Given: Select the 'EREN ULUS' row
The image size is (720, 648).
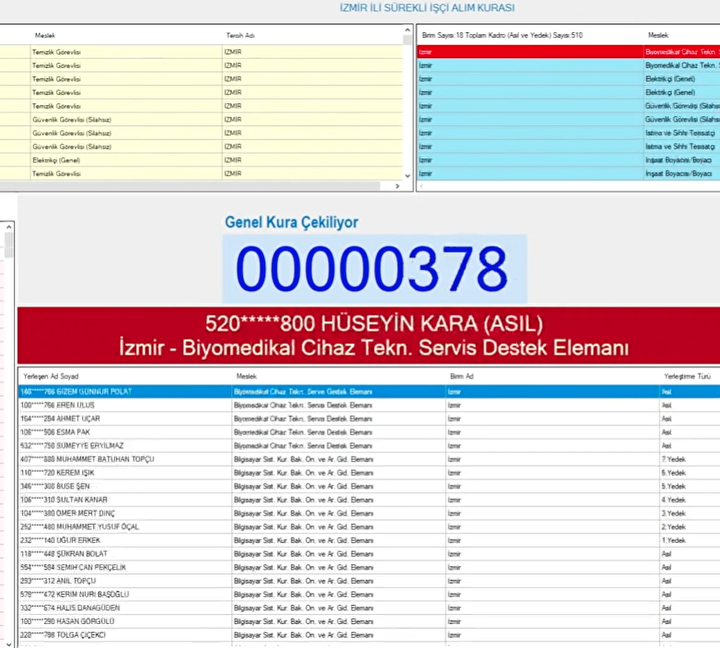Looking at the screenshot, I should tap(369, 406).
